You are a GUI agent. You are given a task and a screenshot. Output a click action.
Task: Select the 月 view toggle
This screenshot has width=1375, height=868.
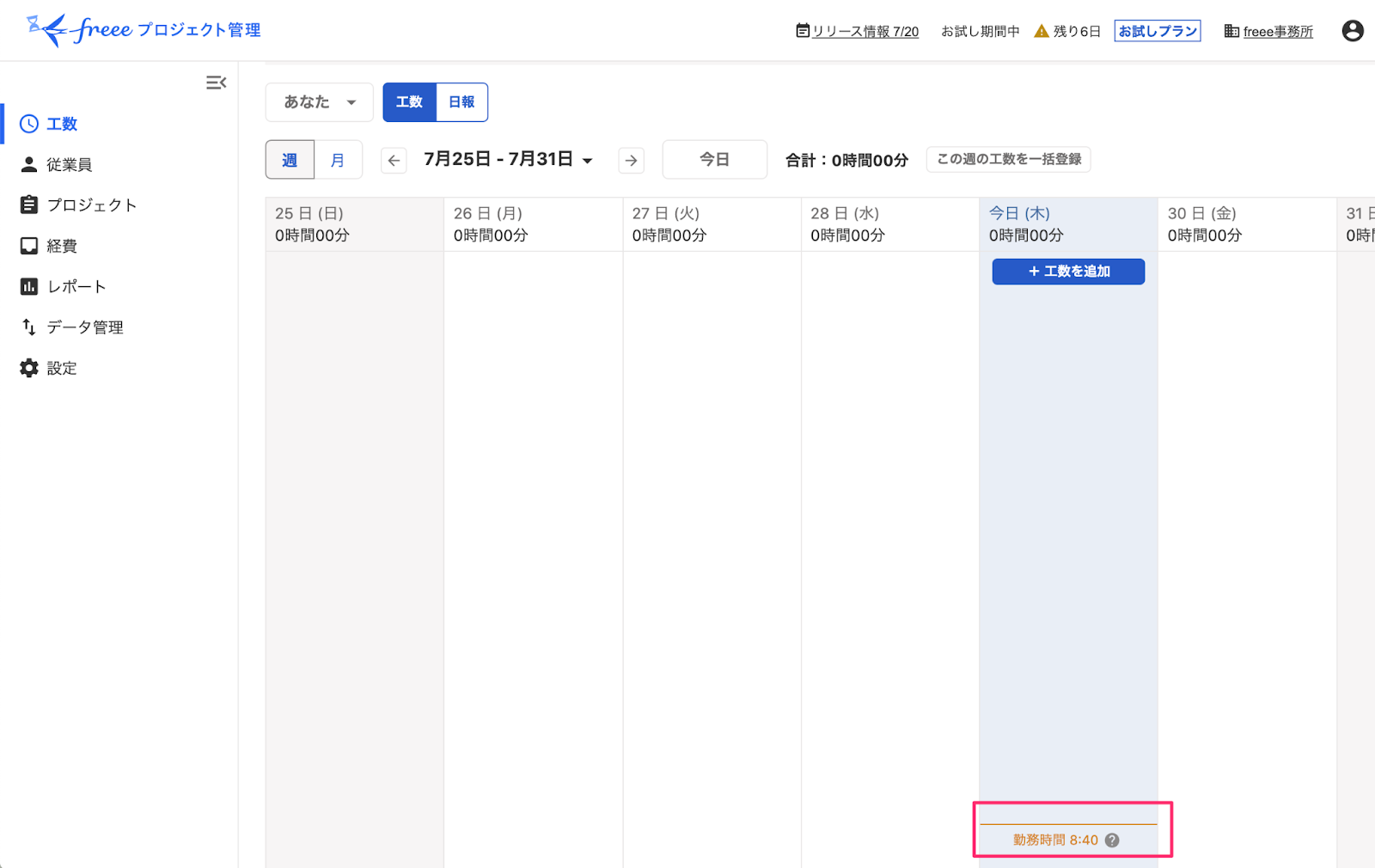click(x=338, y=160)
